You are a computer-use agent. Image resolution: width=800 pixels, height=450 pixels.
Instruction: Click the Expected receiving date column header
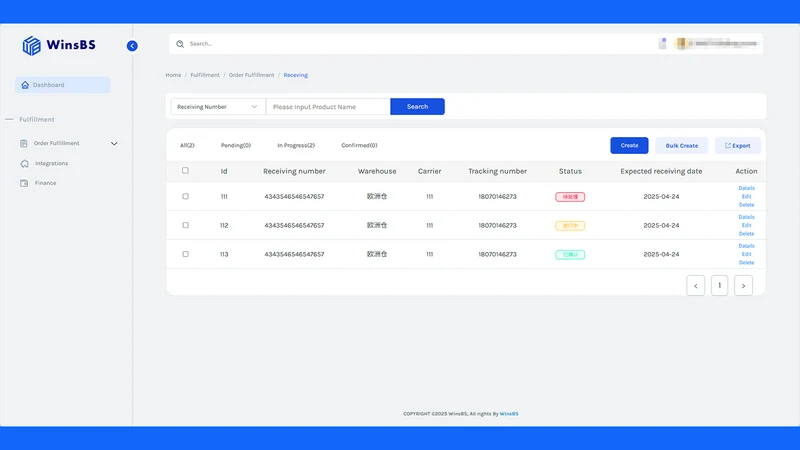click(661, 171)
